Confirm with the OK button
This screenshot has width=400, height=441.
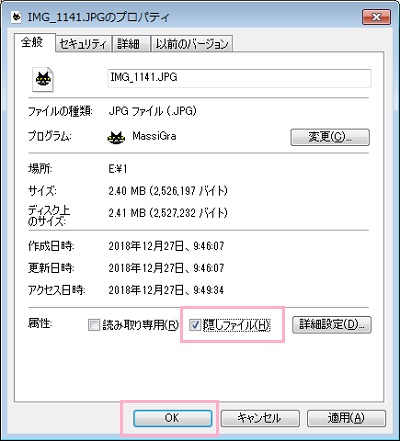[172, 418]
